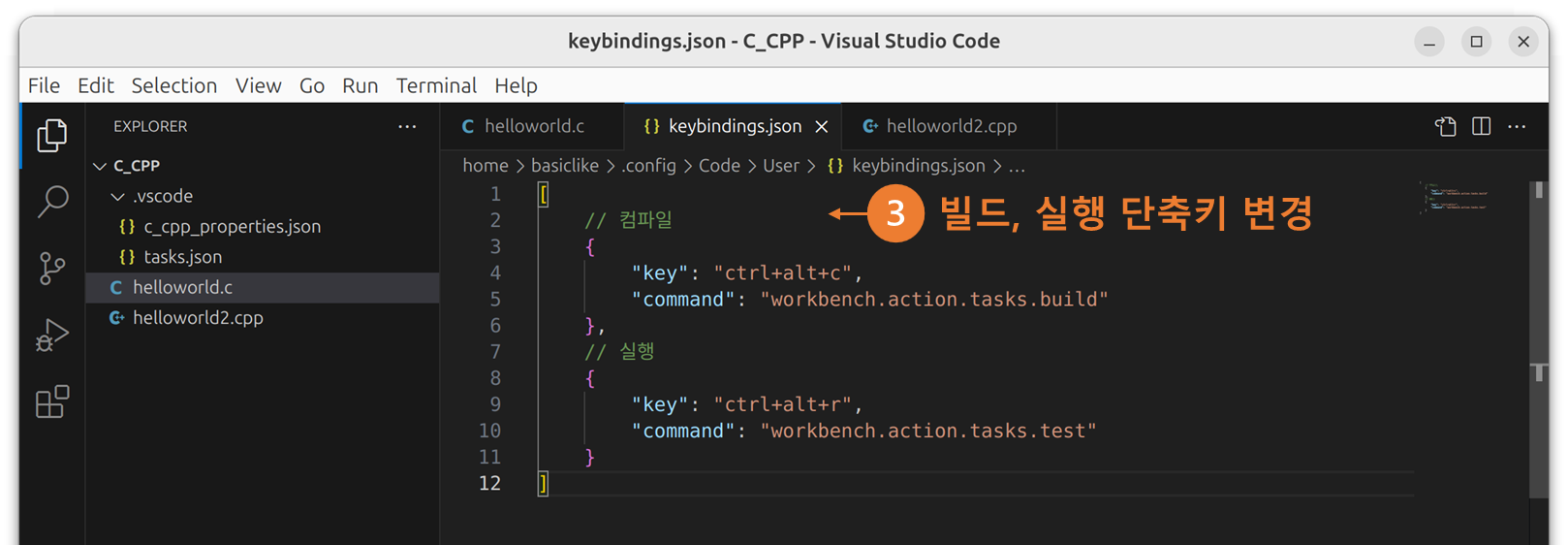Screen dimensions: 1568x545
Task: Click the '// 실행' comment line
Action: point(619,351)
